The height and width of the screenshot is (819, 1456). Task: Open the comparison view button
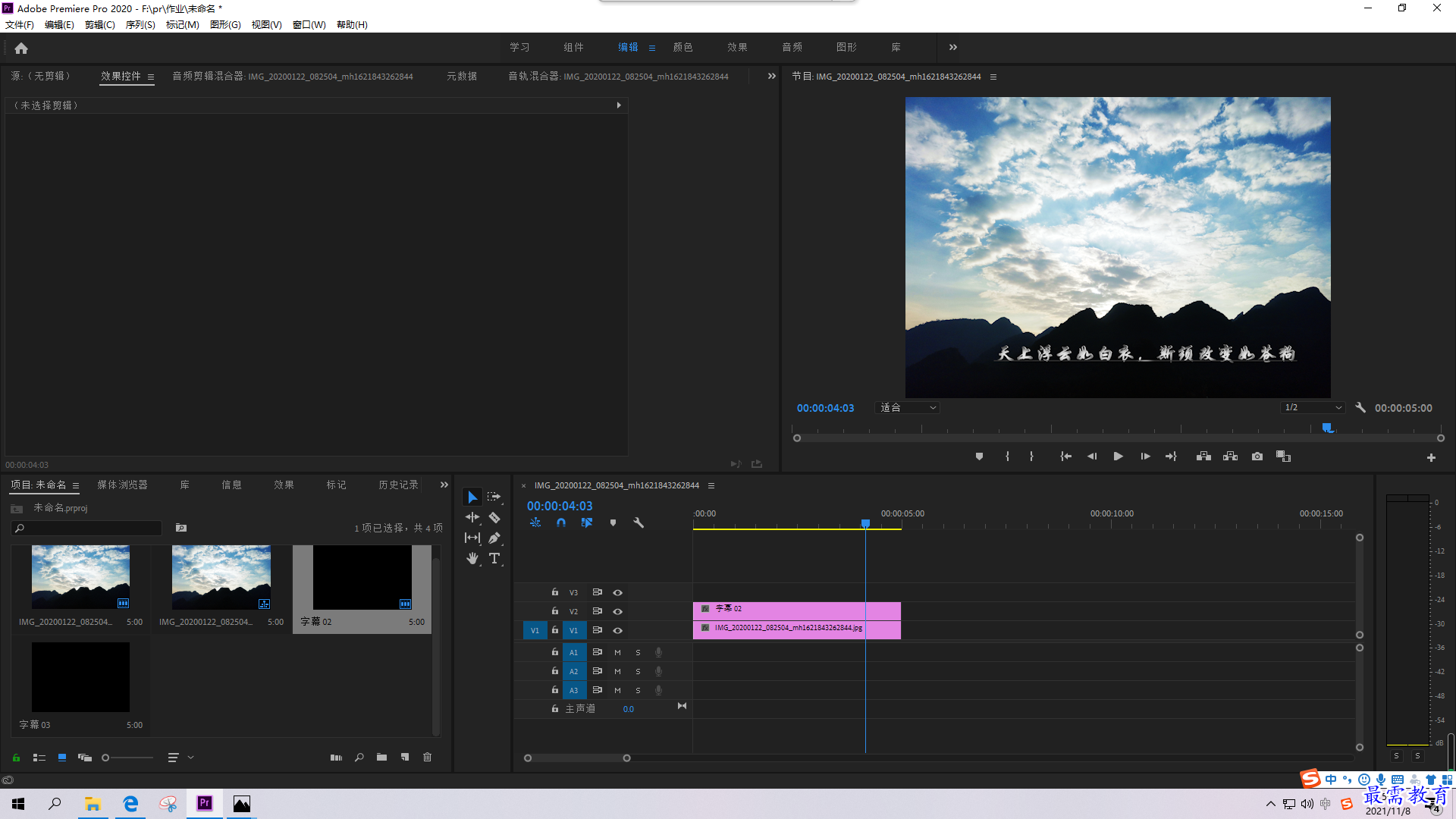[x=1283, y=457]
